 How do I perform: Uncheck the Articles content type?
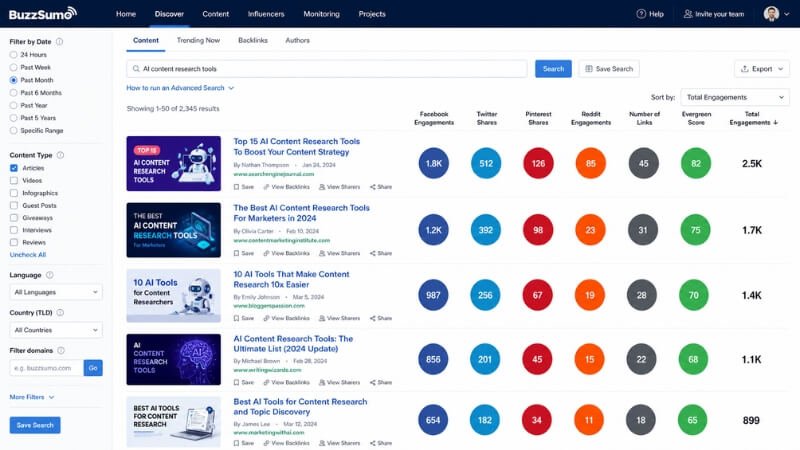coord(14,168)
